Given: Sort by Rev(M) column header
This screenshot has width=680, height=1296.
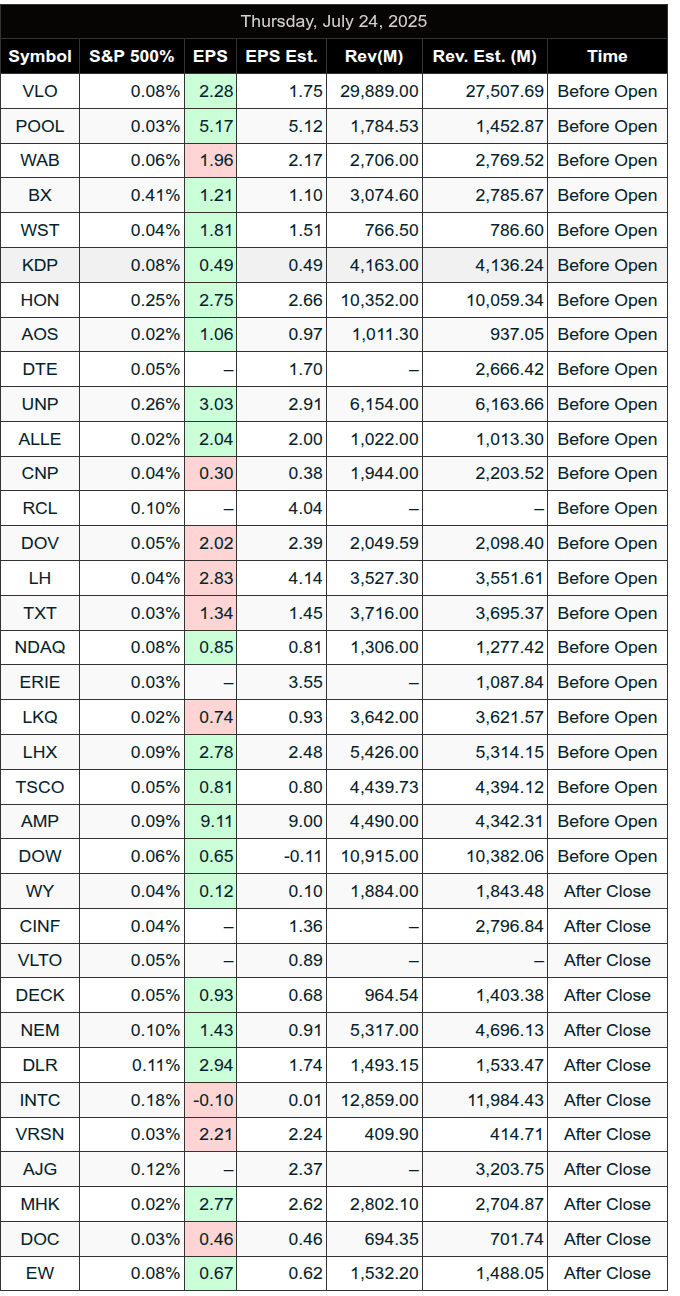Looking at the screenshot, I should [375, 56].
